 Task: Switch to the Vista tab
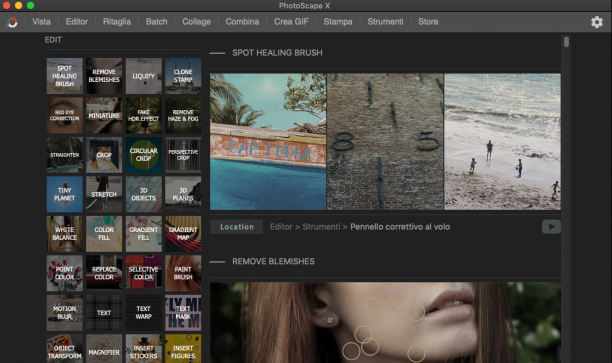tap(41, 22)
